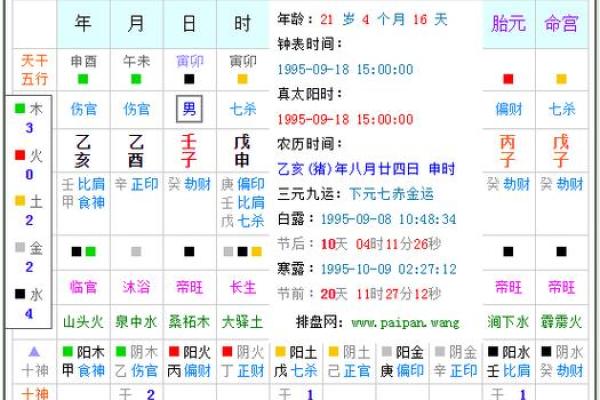This screenshot has width=600, height=400.
Task: Open the www.paipan.wang website link
Action: tap(405, 323)
